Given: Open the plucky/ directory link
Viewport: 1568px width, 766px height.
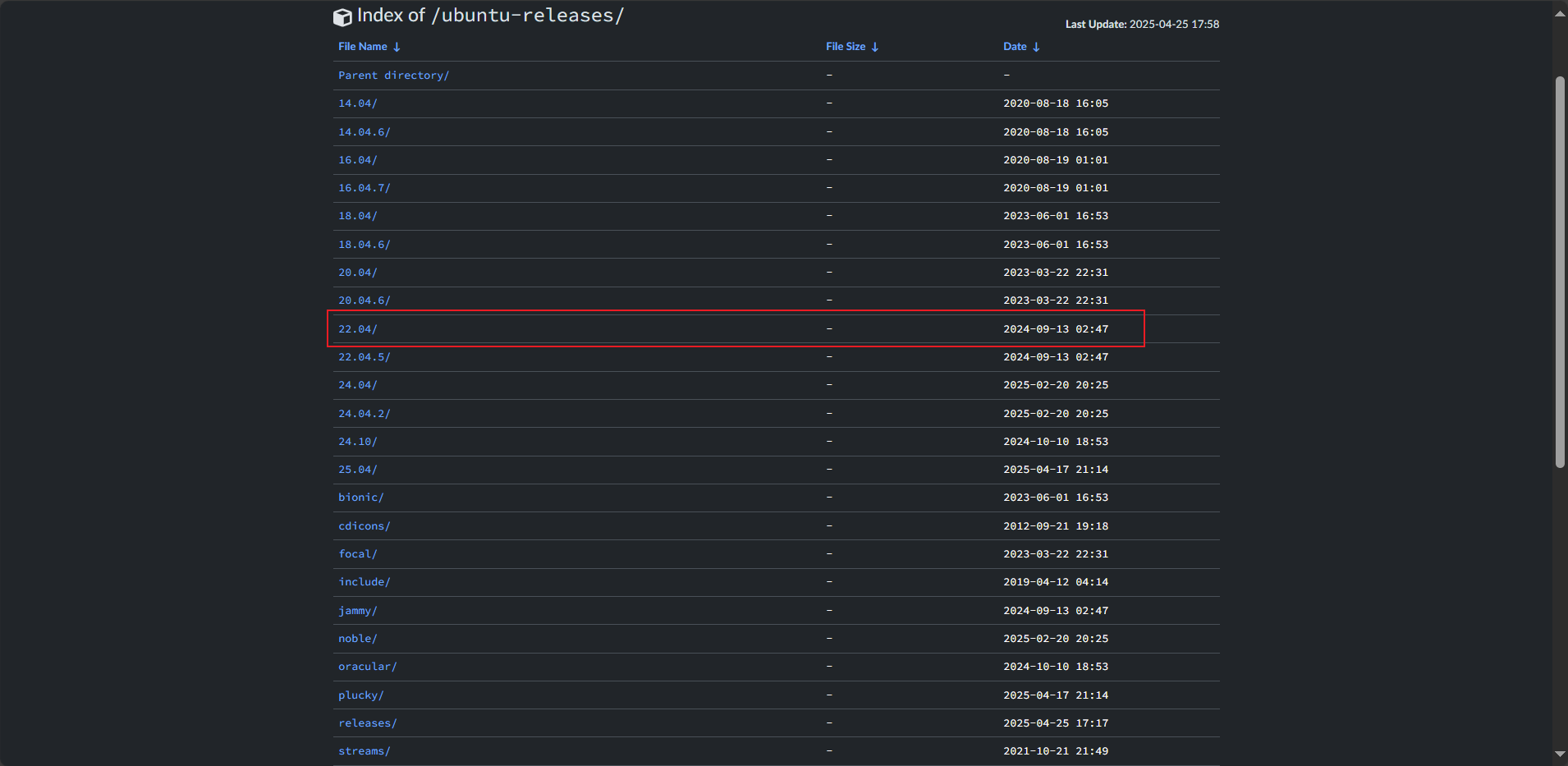Looking at the screenshot, I should (360, 695).
